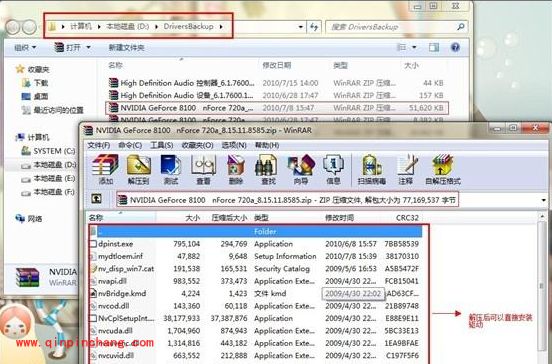
Task: Open Recent Places (最近访问的位置) in sidebar
Action: point(53,110)
